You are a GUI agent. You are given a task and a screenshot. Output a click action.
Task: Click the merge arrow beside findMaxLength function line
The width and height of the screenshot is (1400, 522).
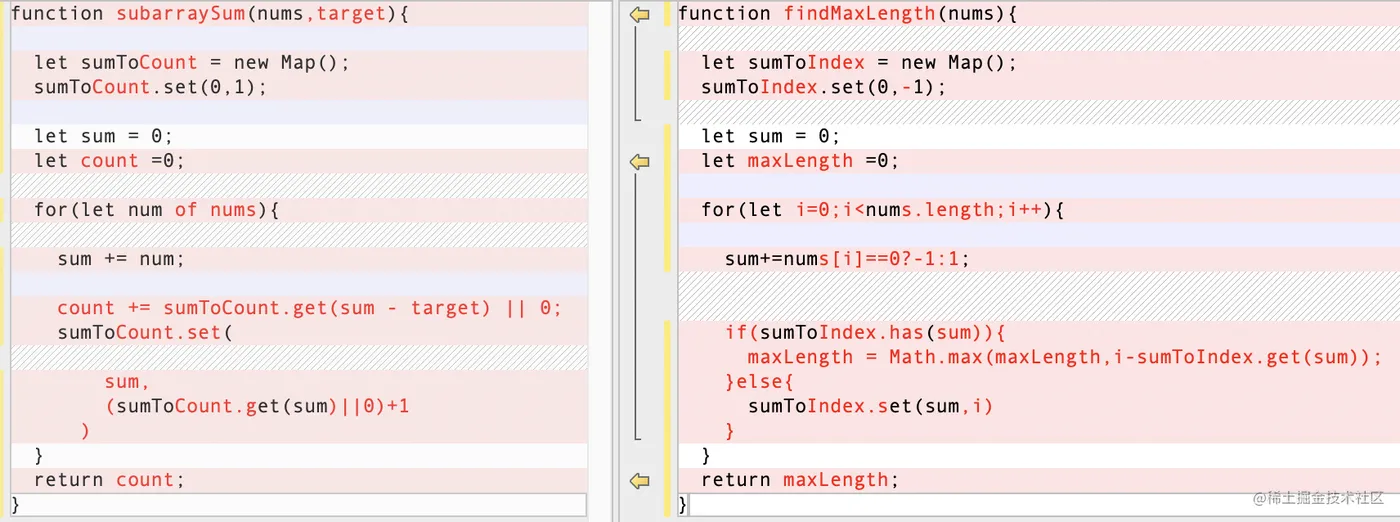(x=640, y=14)
